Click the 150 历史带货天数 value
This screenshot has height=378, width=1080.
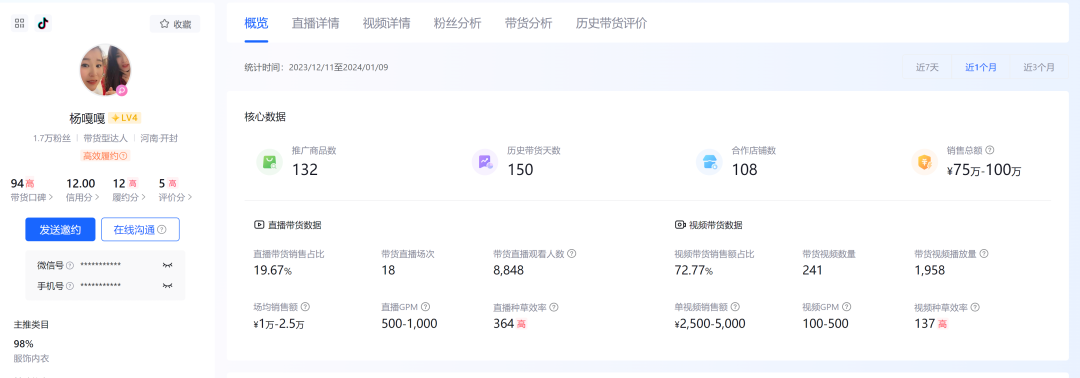(x=521, y=169)
